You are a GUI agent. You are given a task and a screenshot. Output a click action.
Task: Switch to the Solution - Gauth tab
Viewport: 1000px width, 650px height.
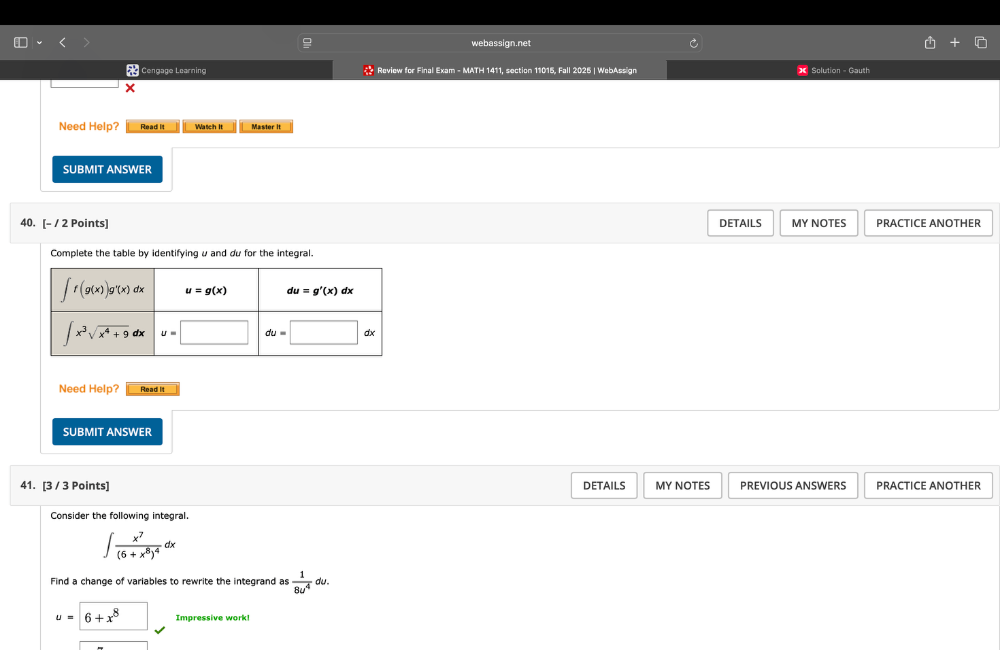pos(833,70)
